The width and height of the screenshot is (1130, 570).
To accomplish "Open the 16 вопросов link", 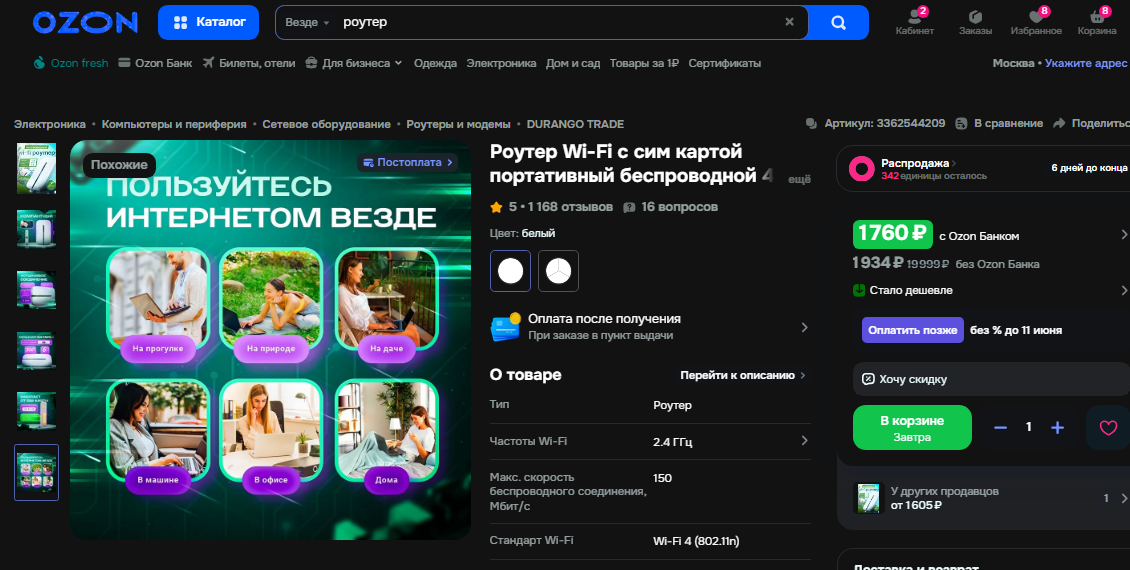I will 671,207.
